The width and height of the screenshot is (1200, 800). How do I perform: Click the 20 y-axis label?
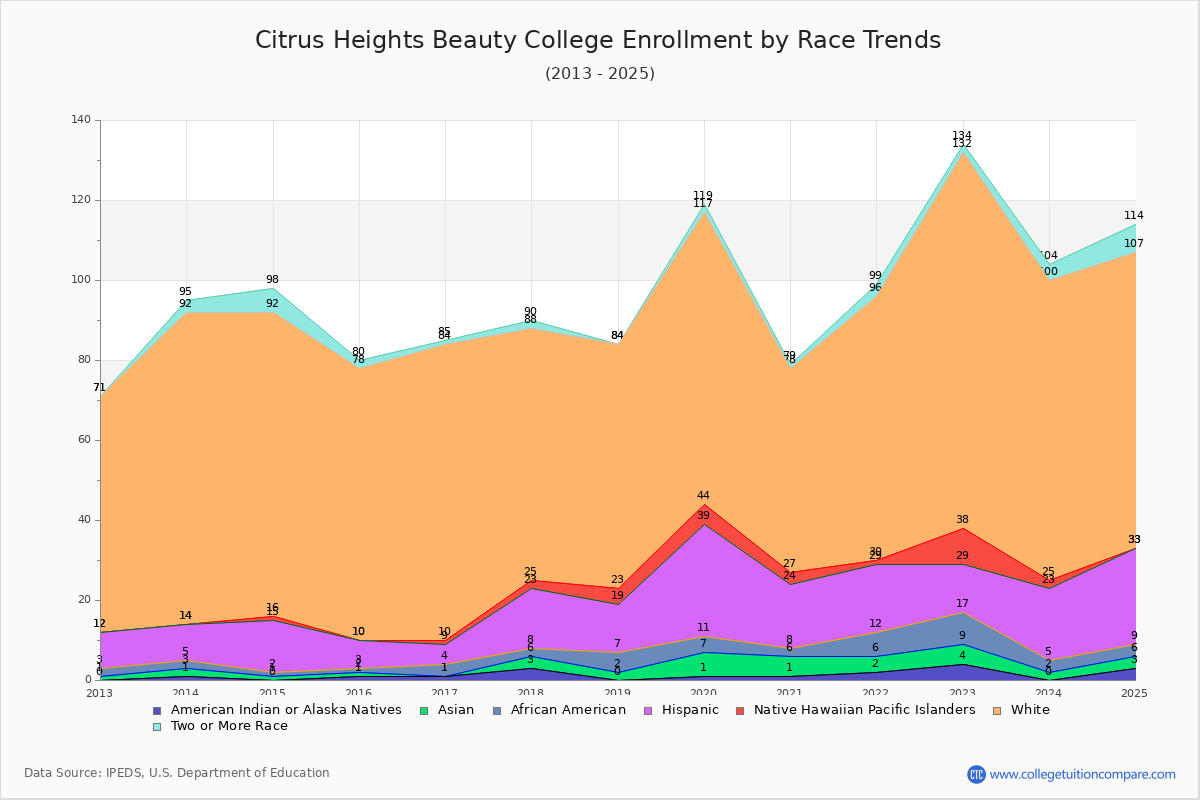[84, 600]
